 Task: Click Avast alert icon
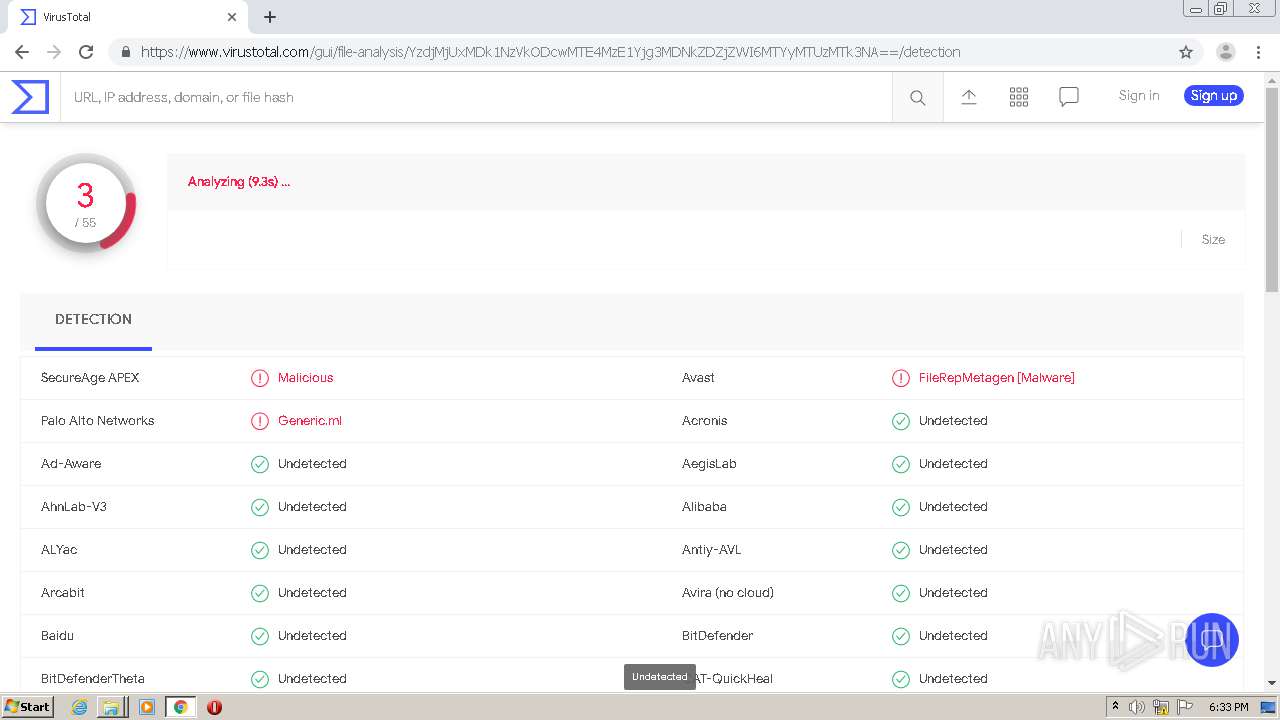[901, 378]
